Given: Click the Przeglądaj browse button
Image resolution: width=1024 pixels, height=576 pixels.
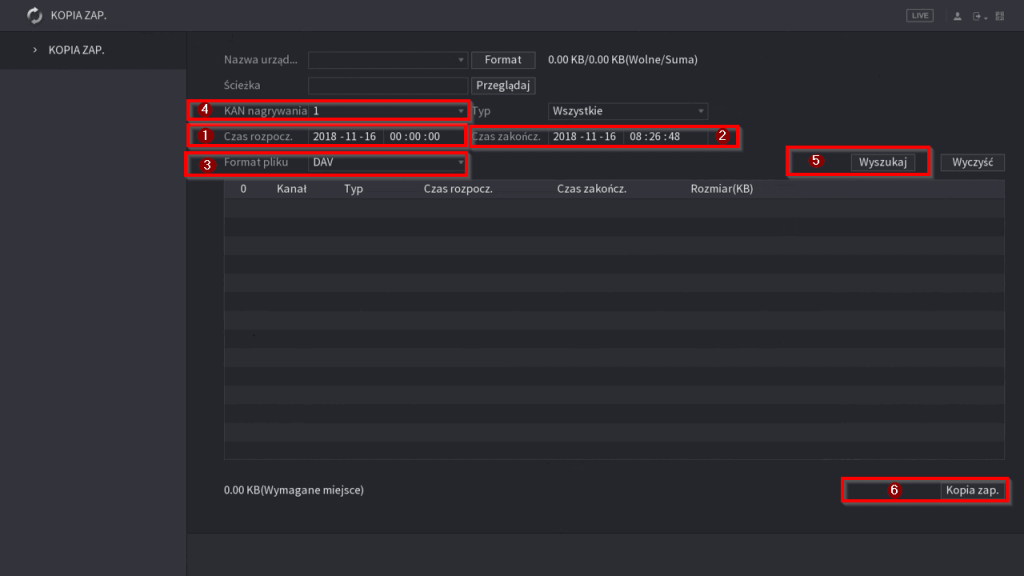Looking at the screenshot, I should (x=504, y=86).
